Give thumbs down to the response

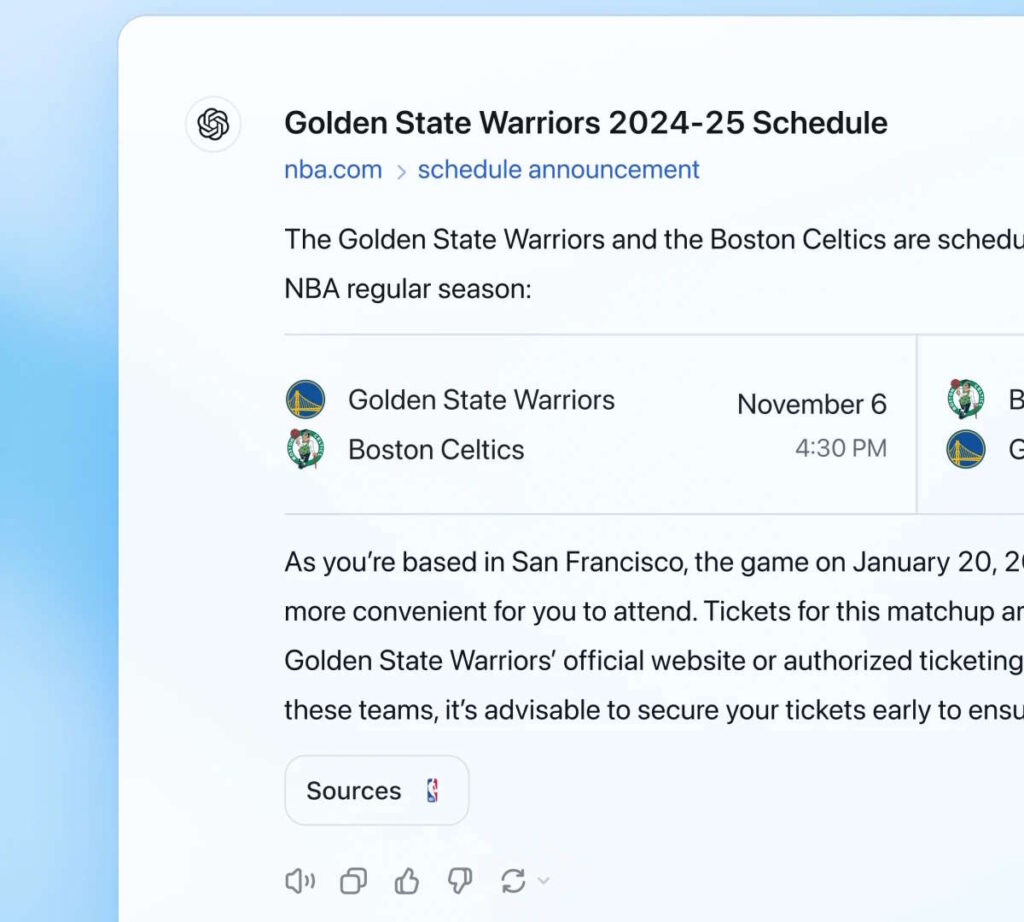(460, 881)
